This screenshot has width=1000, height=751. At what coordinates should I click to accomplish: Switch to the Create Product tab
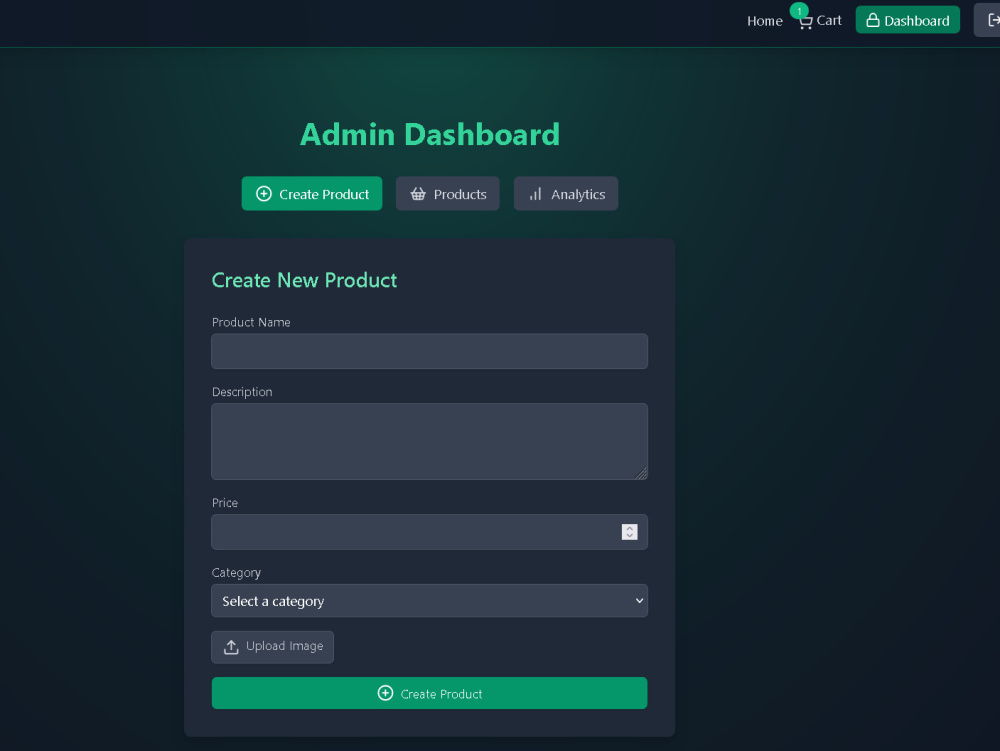point(312,194)
